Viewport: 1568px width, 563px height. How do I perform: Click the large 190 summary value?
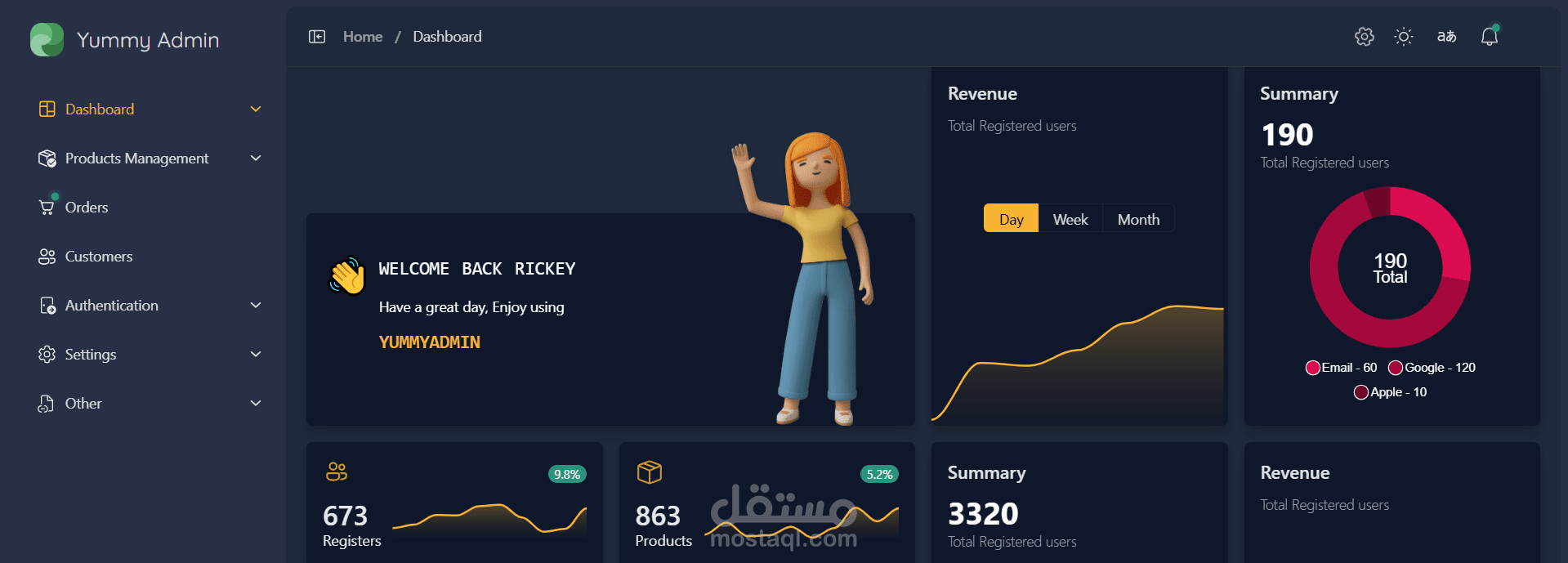(x=1288, y=135)
